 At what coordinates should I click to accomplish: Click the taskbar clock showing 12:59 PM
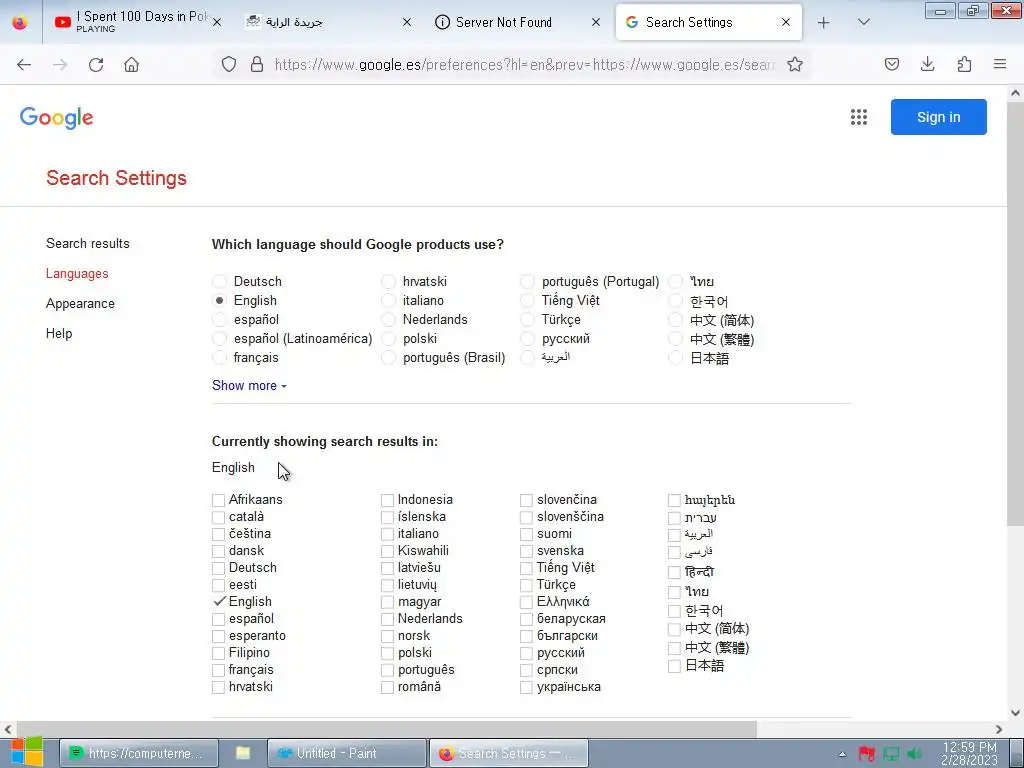tap(969, 753)
